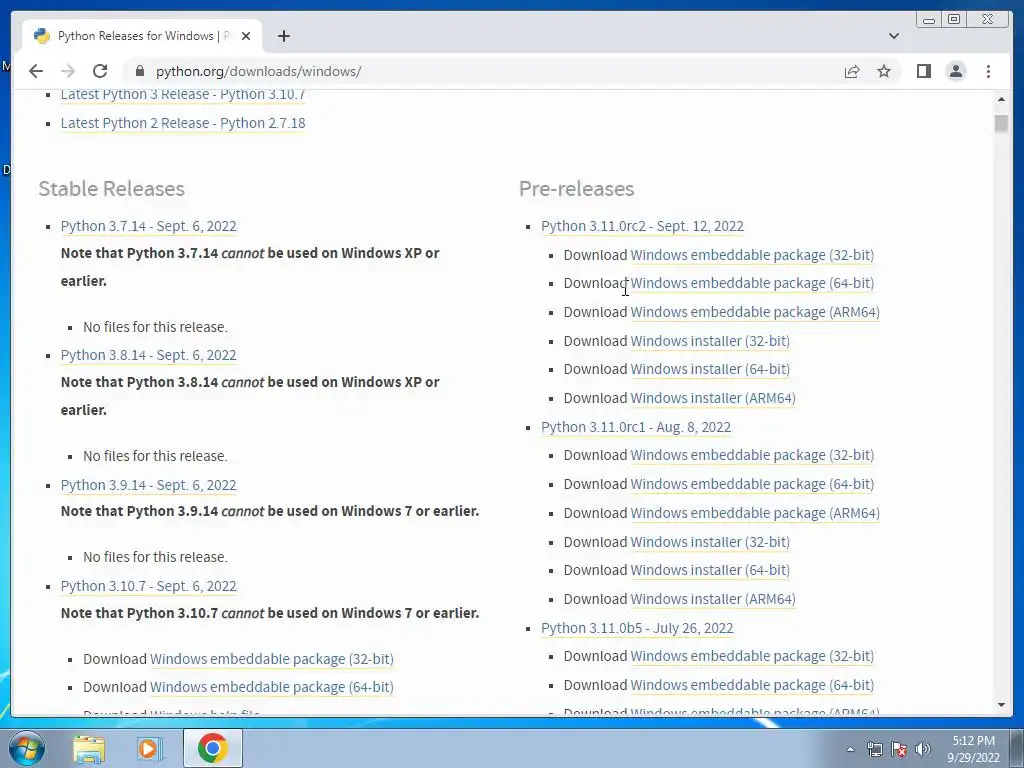
Task: Open the Windows Start menu
Action: point(26,748)
